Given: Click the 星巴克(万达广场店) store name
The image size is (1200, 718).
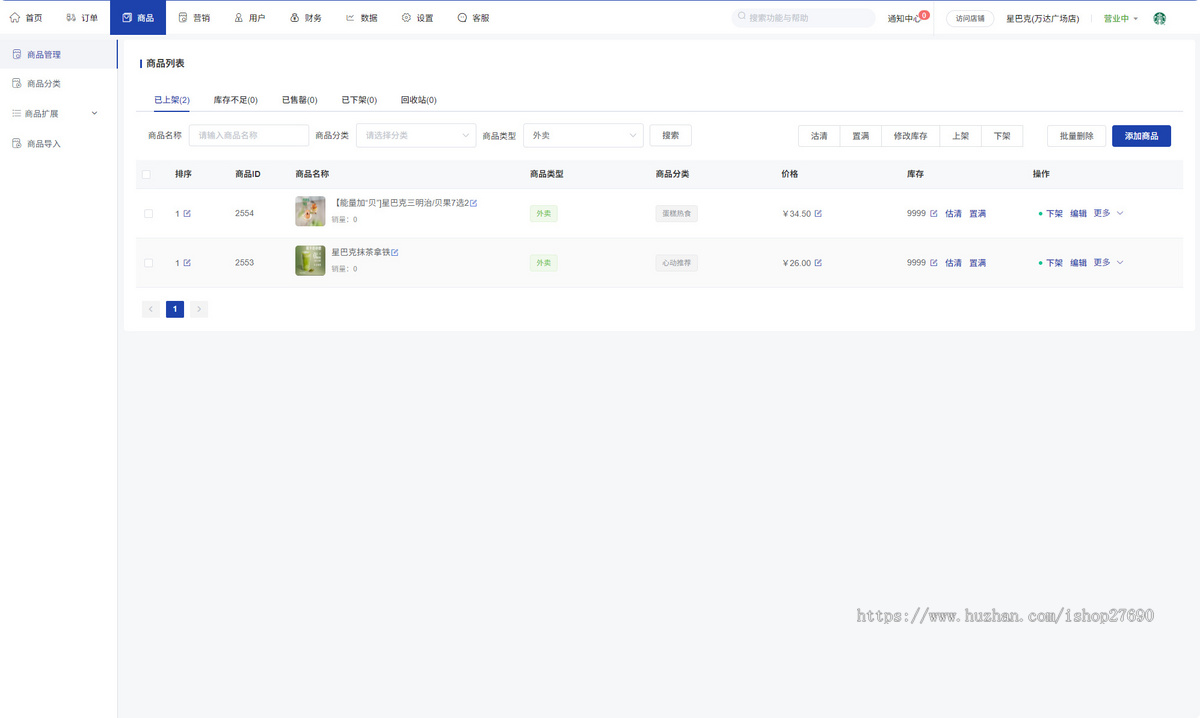Looking at the screenshot, I should click(1042, 18).
